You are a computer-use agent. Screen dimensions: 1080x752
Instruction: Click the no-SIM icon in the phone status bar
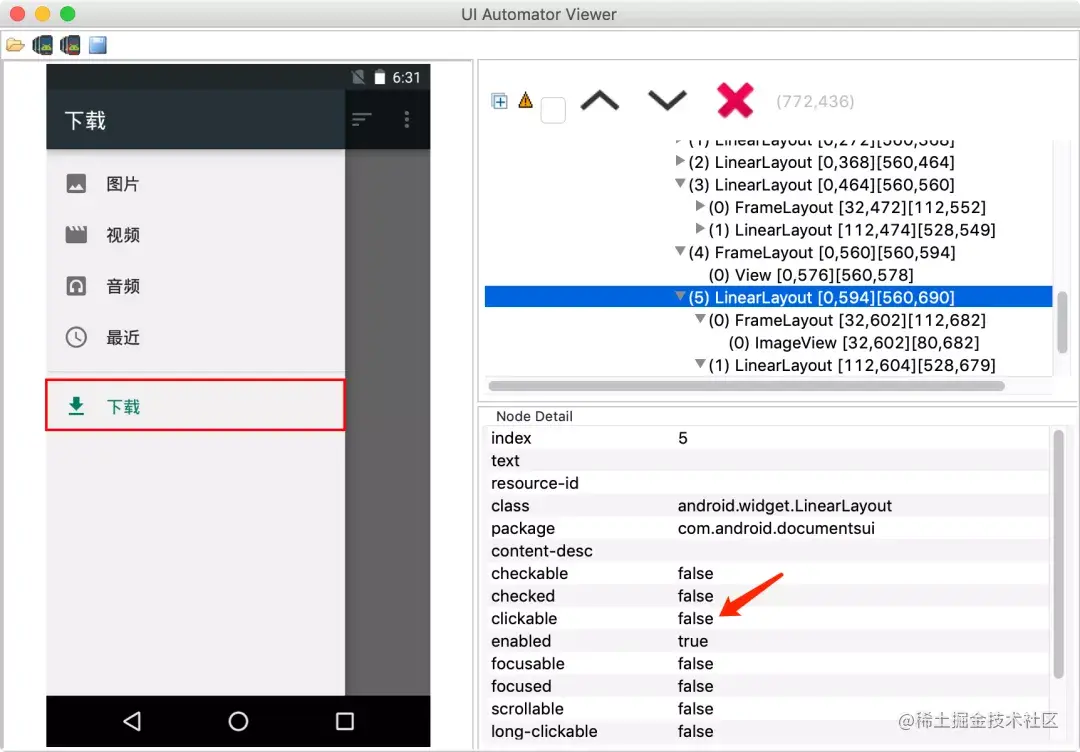pos(358,77)
